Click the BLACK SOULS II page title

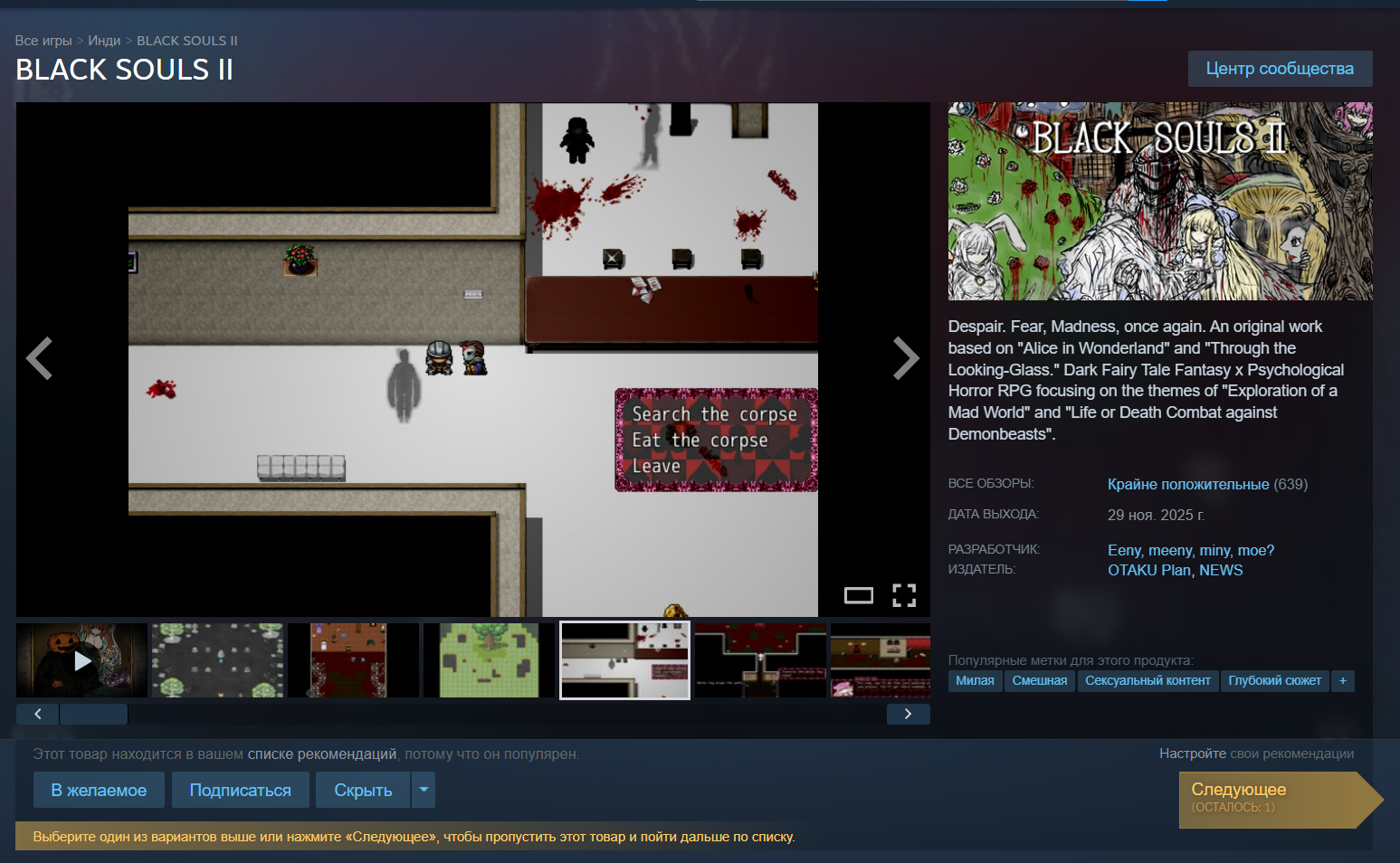point(124,70)
